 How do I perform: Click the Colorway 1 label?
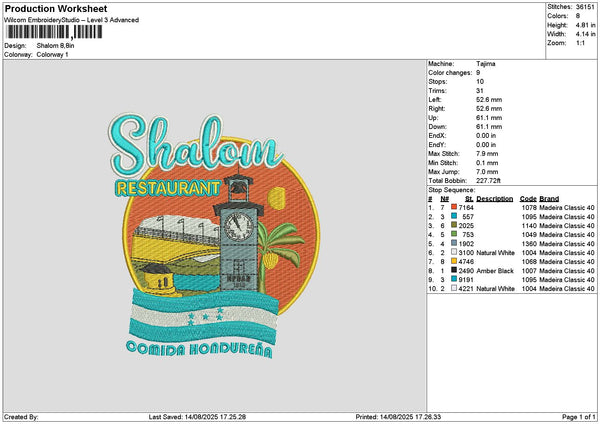(x=53, y=54)
